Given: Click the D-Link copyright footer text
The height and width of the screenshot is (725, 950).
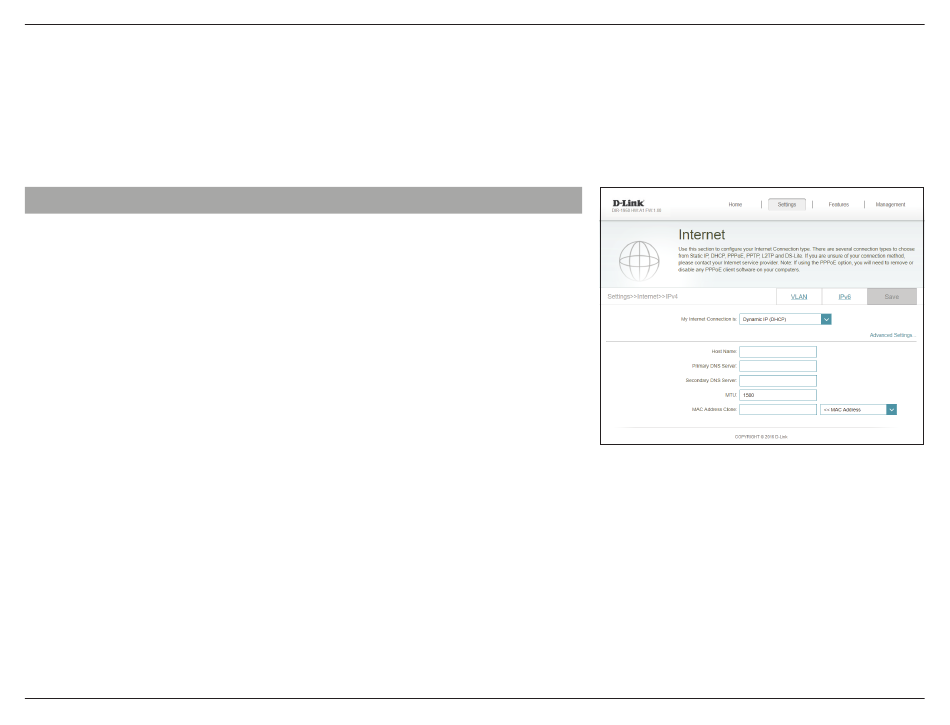Looking at the screenshot, I should 761,436.
